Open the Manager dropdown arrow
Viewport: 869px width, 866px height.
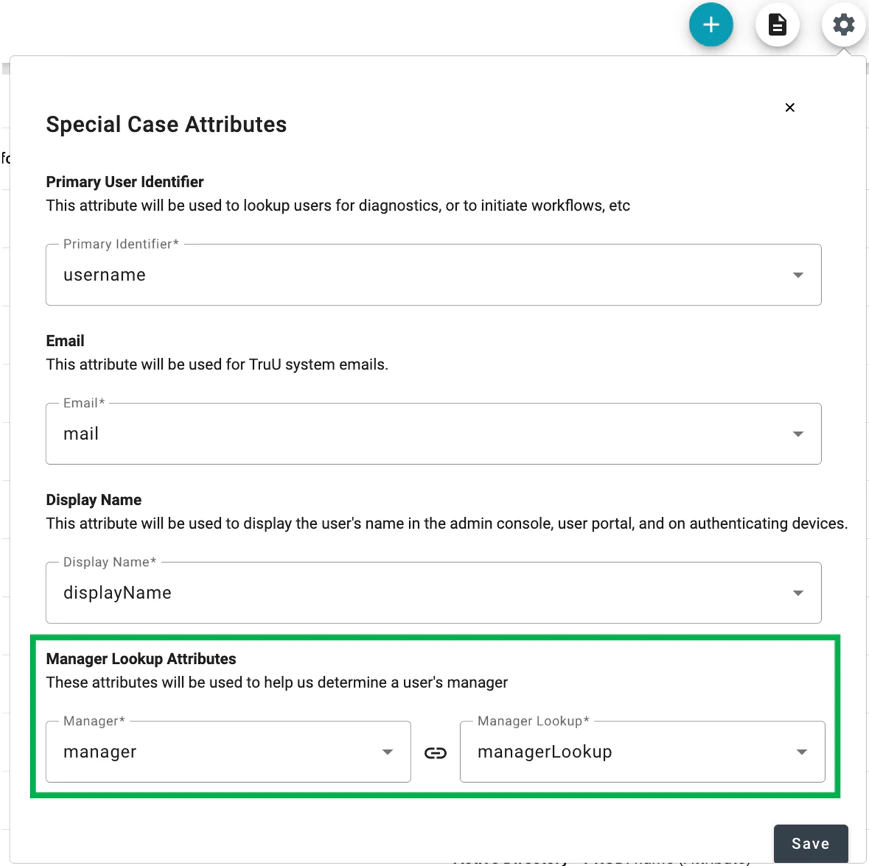coord(388,753)
